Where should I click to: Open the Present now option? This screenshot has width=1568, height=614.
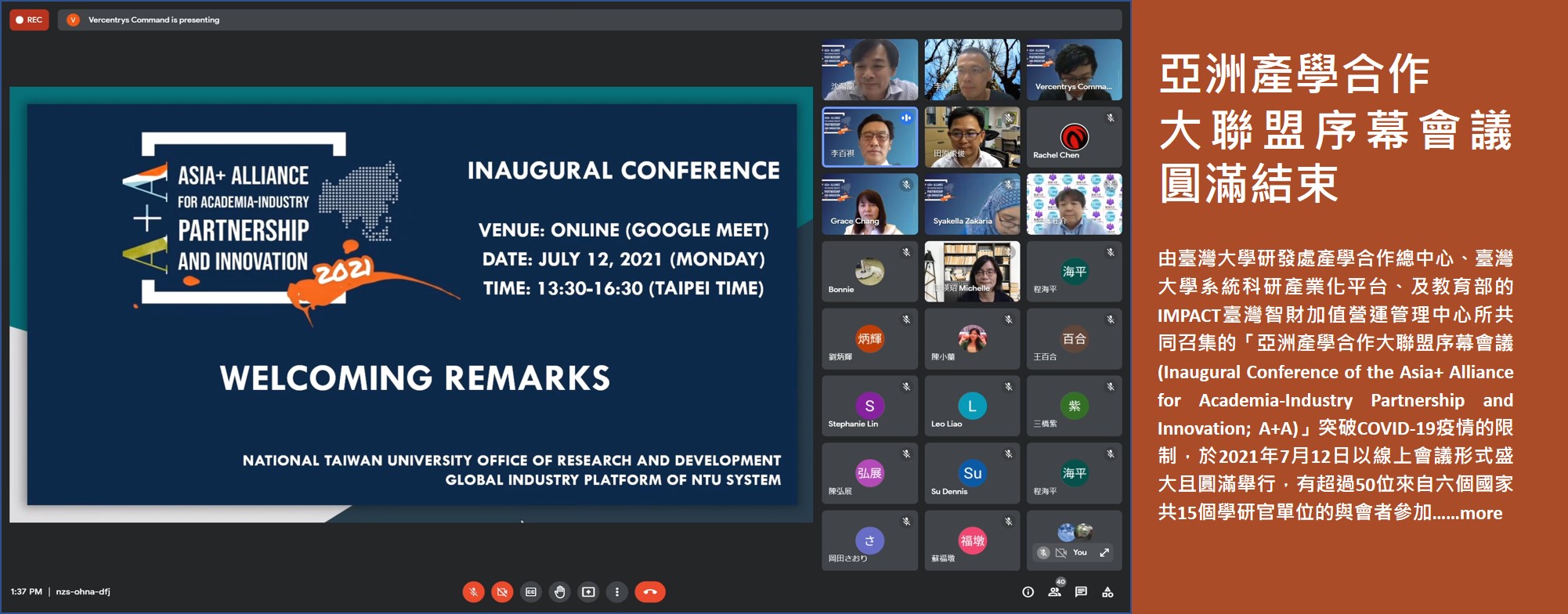pyautogui.click(x=588, y=592)
